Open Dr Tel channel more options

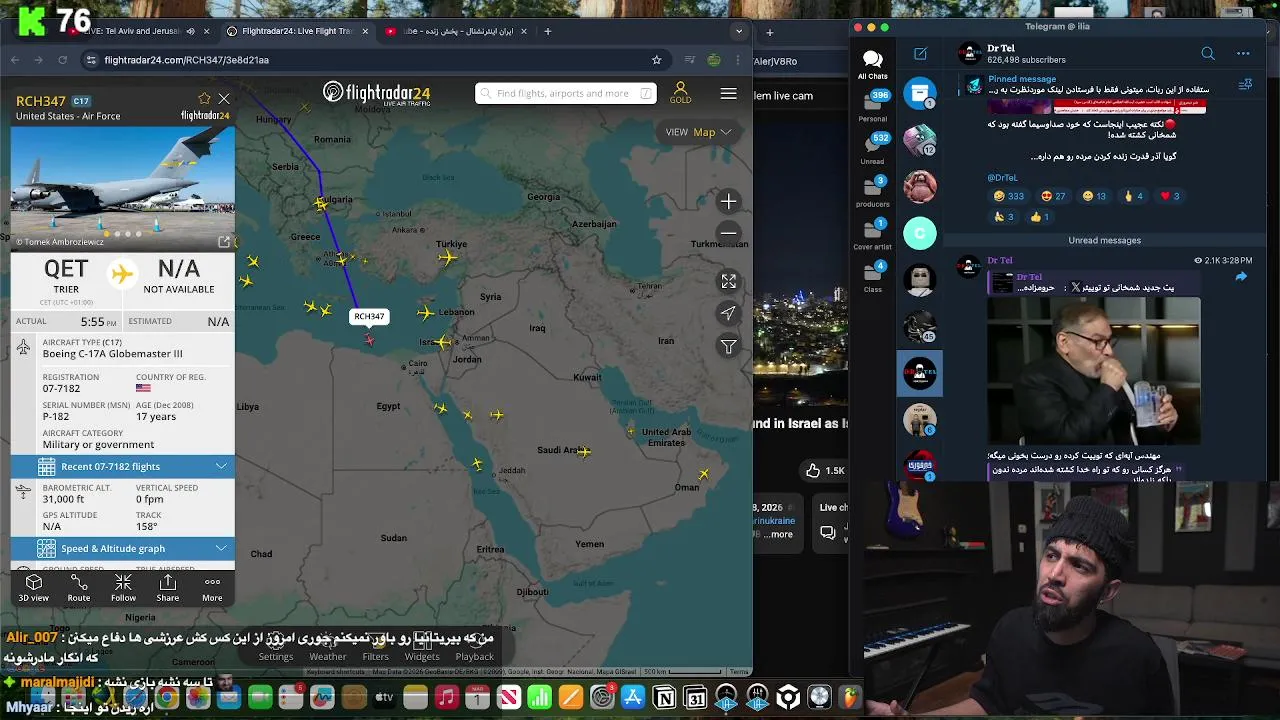click(1243, 53)
